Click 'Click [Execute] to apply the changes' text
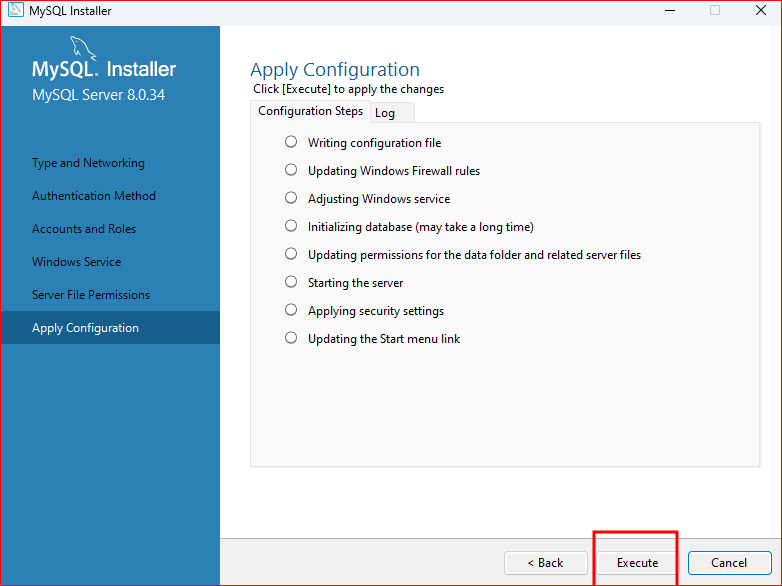Image resolution: width=782 pixels, height=586 pixels. [349, 89]
